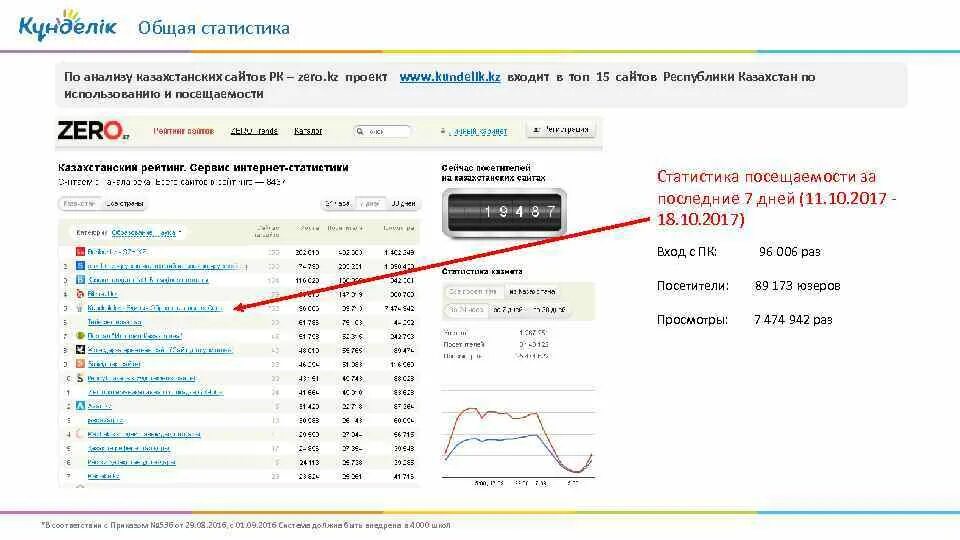Select the 7 дней period tab
Screen dimensions: 960x540
click(x=370, y=204)
